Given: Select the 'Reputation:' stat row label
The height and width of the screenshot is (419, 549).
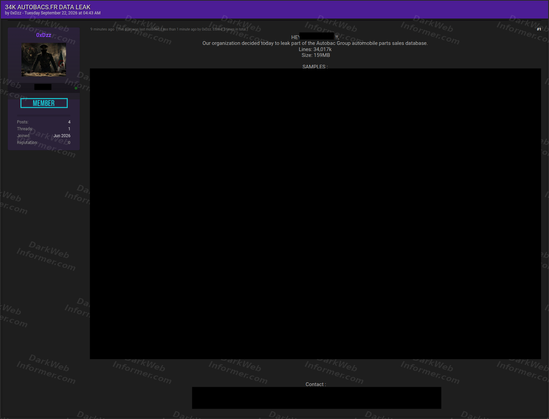Looking at the screenshot, I should pos(27,142).
